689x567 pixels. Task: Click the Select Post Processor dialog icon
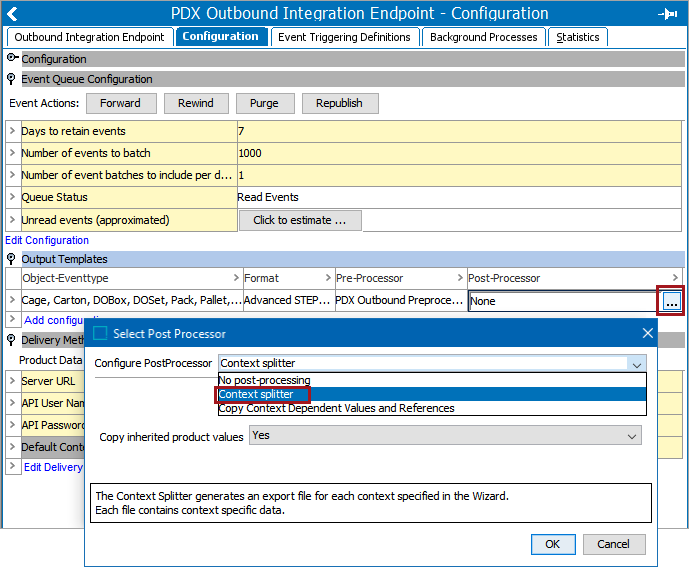coord(100,333)
